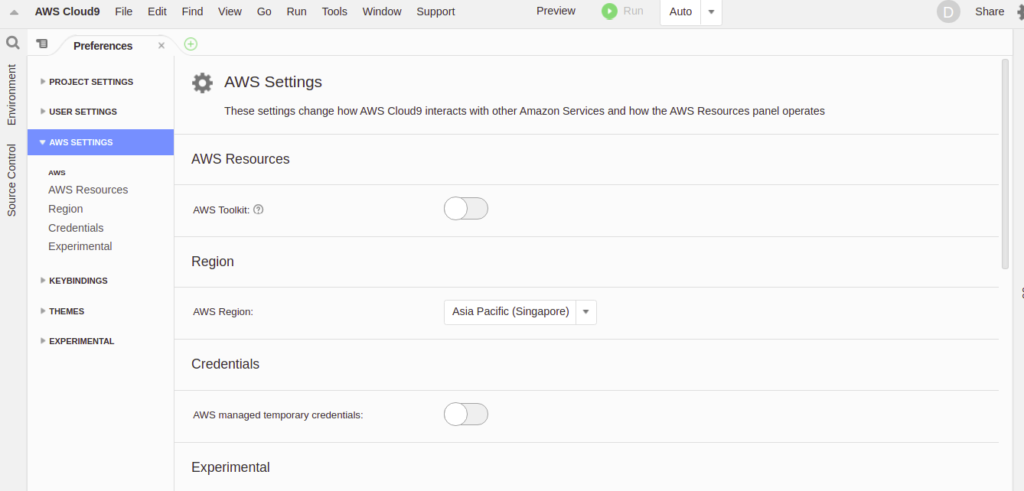This screenshot has height=491, width=1024.
Task: Click the Auto runner button
Action: 680,12
